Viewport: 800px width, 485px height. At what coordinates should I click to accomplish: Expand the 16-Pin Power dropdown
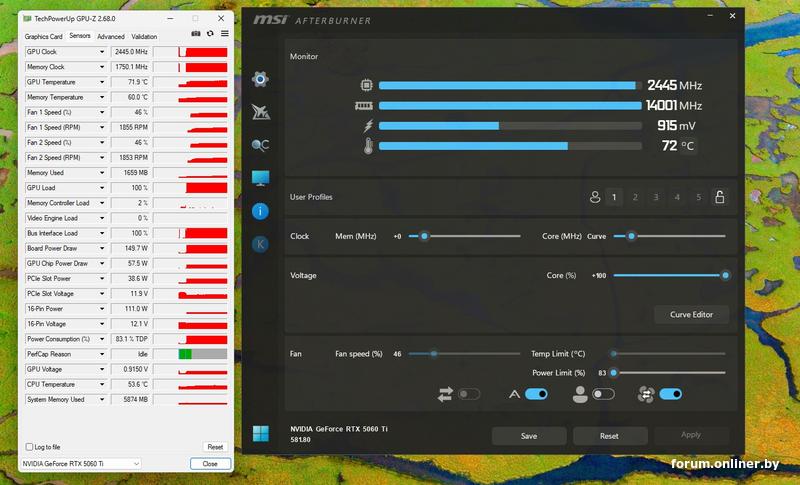coord(102,309)
